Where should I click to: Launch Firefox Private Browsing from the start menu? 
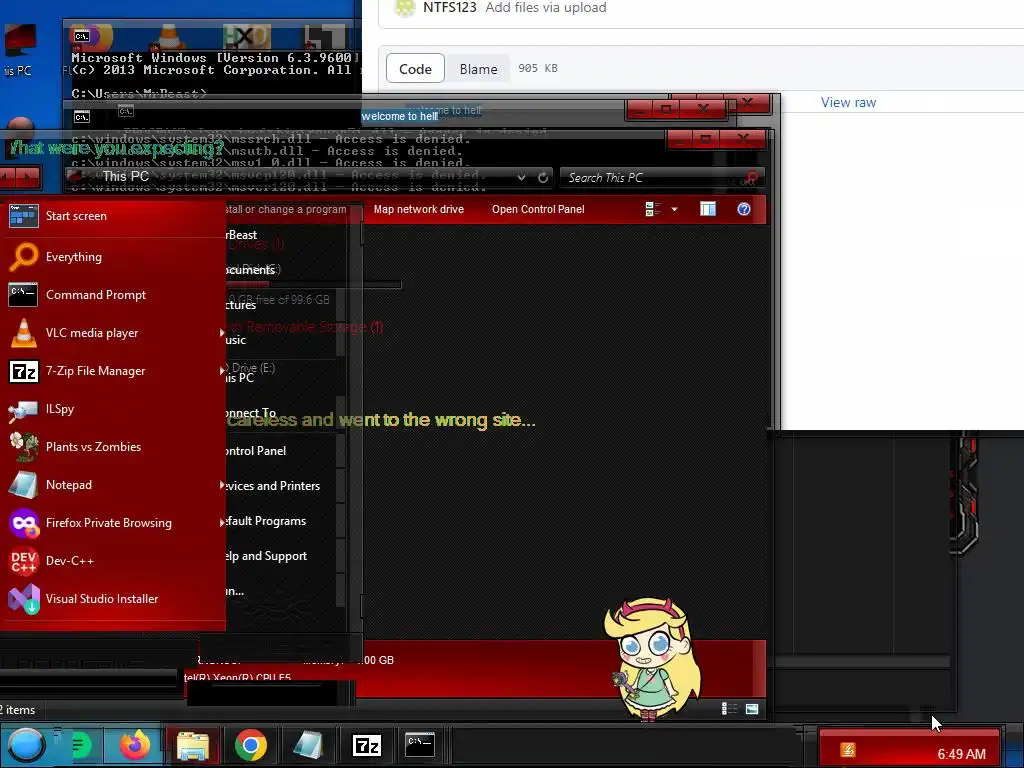pyautogui.click(x=112, y=522)
